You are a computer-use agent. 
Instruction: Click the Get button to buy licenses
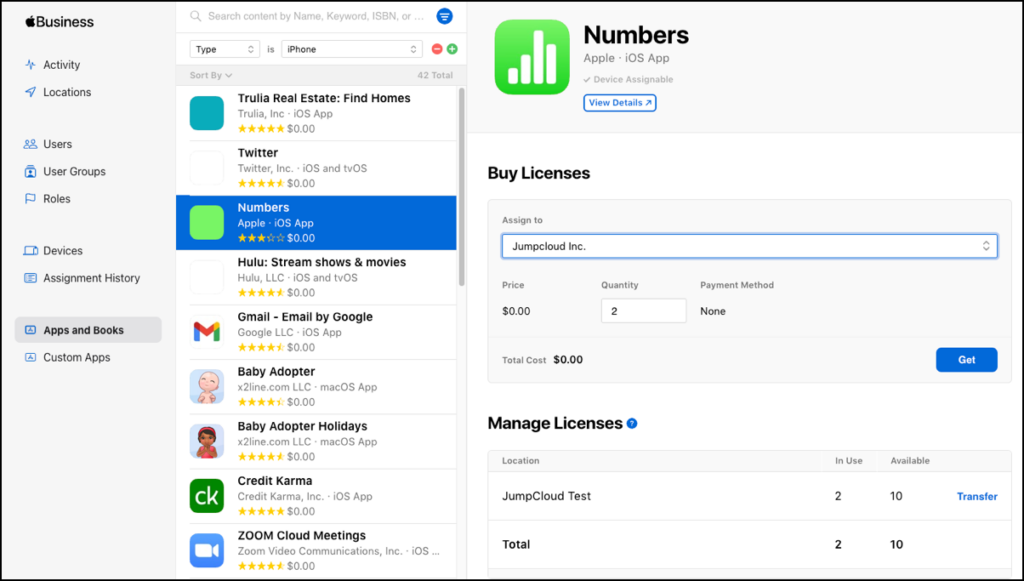pyautogui.click(x=966, y=359)
